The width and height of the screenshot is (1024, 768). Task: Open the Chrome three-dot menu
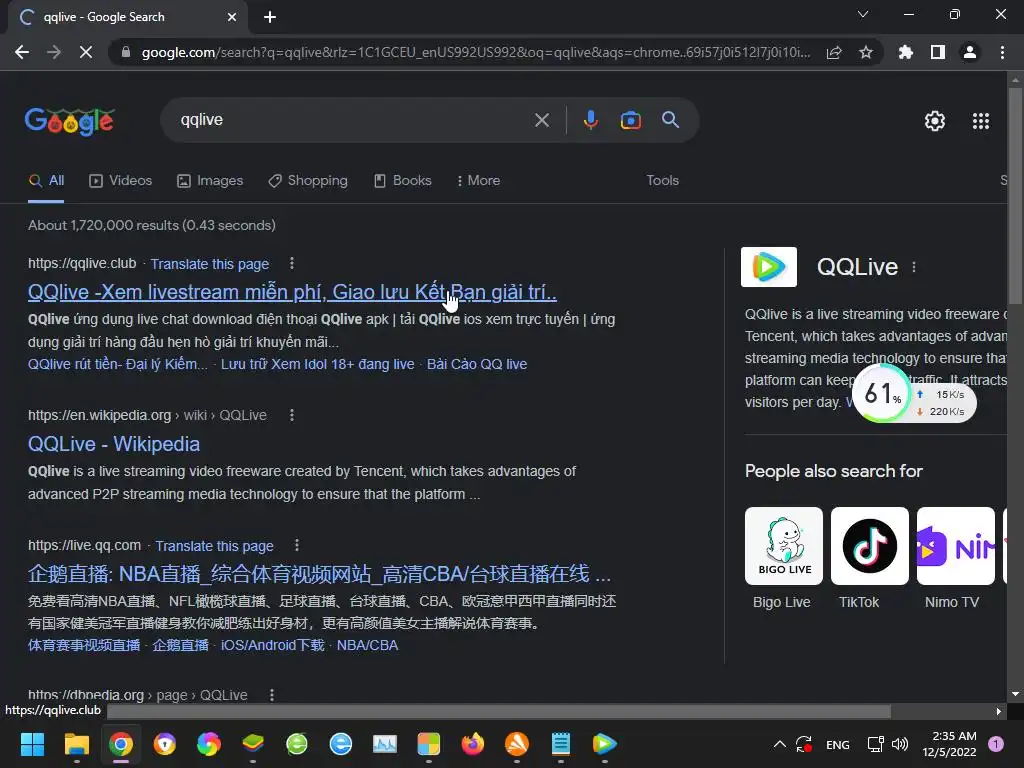1002,52
